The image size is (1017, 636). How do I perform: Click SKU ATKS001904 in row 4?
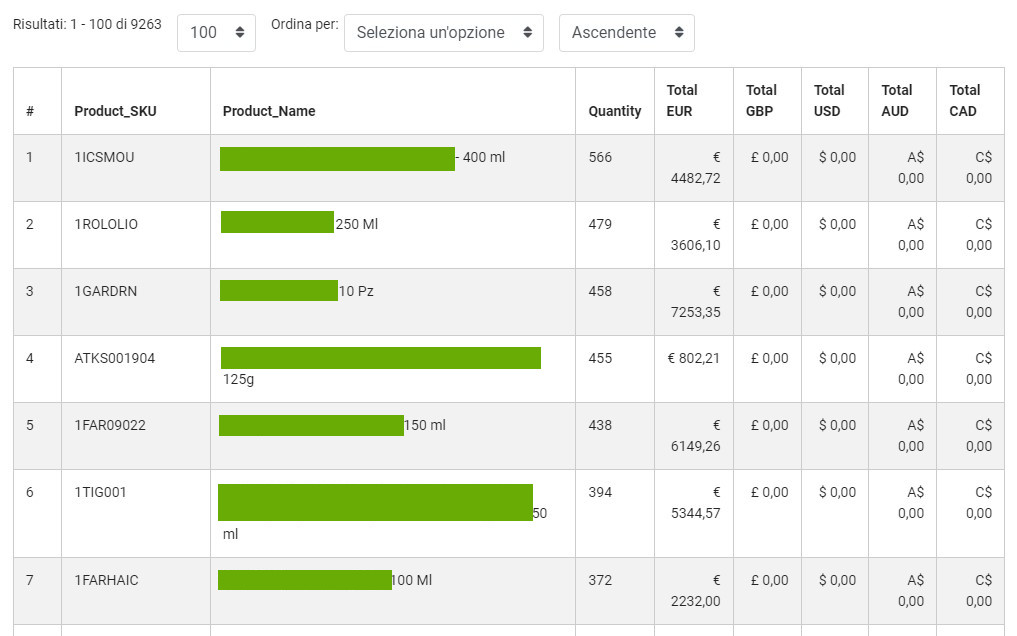114,359
